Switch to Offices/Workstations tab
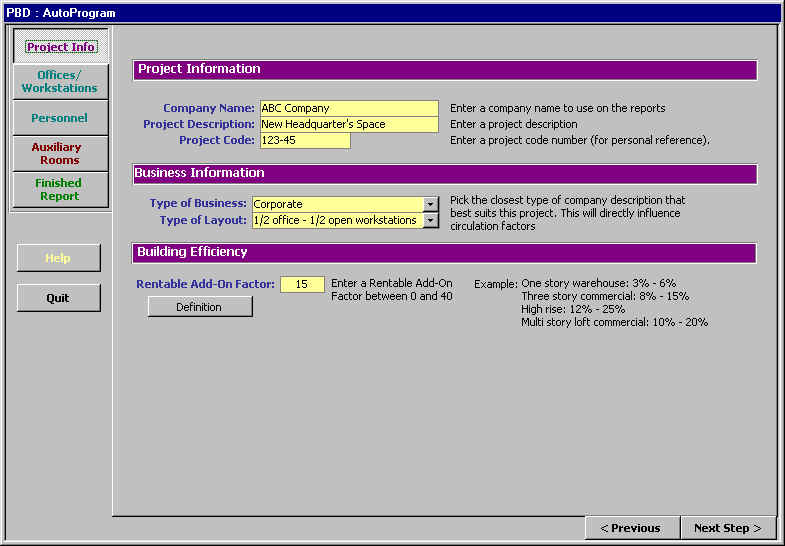 60,82
